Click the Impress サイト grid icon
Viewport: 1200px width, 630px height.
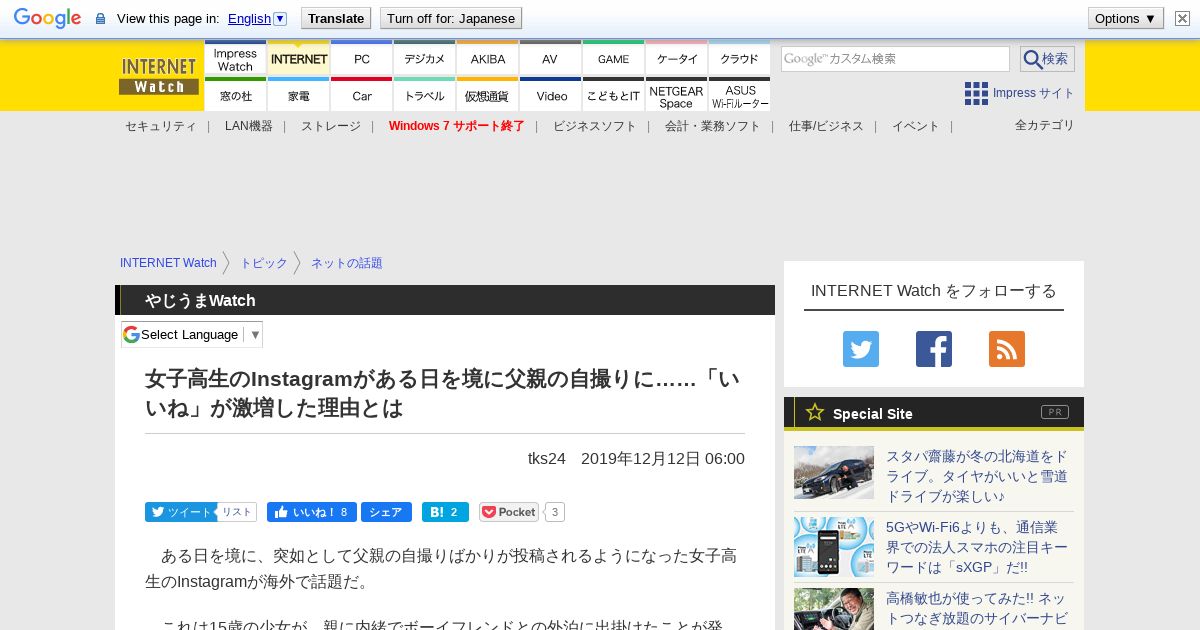click(976, 93)
